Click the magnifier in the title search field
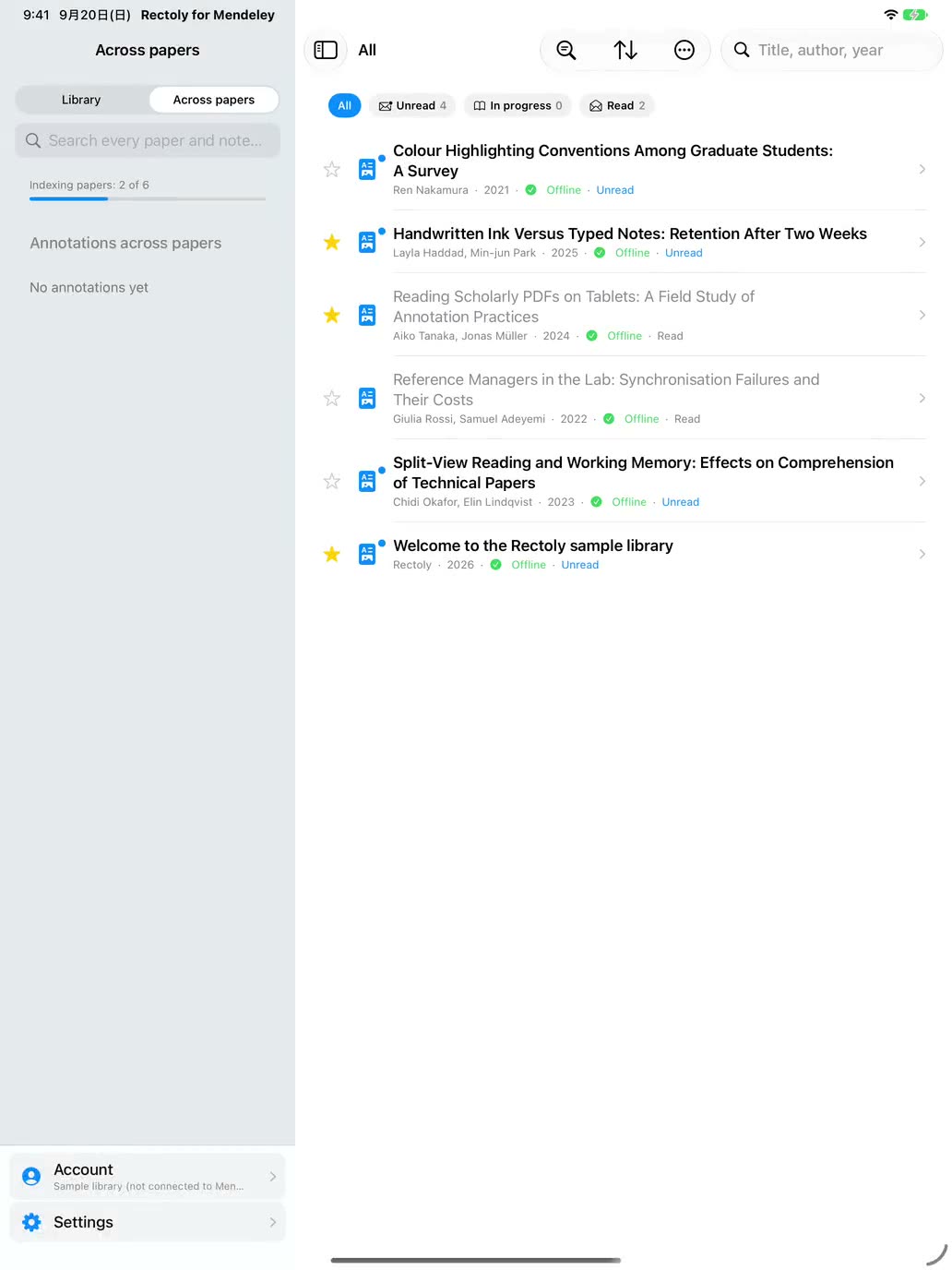Image resolution: width=952 pixels, height=1270 pixels. pos(742,50)
